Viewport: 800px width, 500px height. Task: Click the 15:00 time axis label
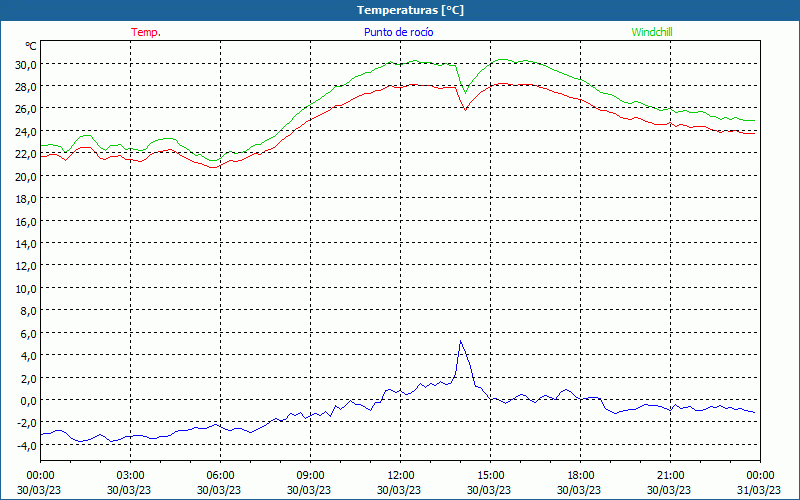(490, 476)
